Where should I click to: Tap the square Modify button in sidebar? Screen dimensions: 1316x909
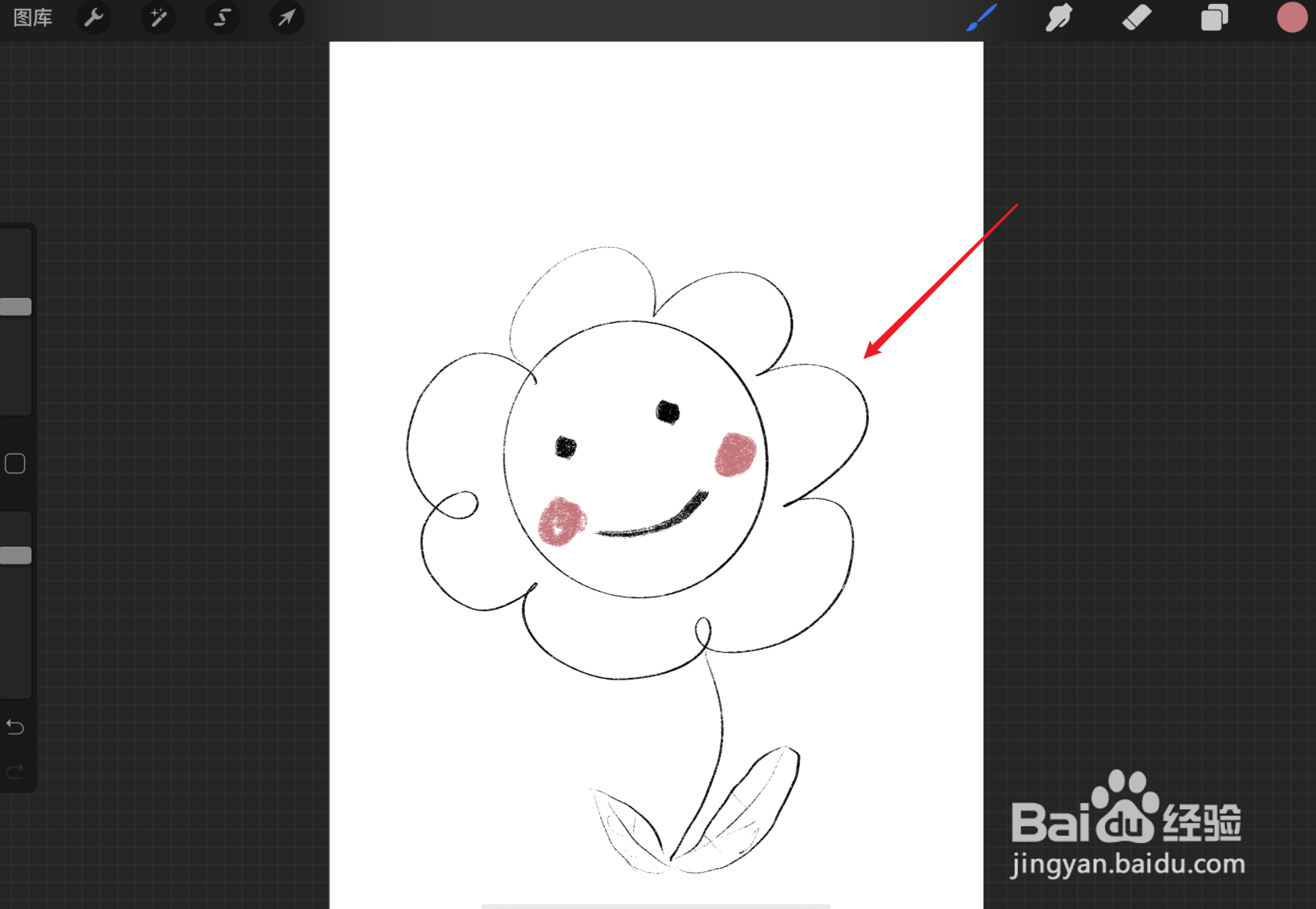(15, 464)
